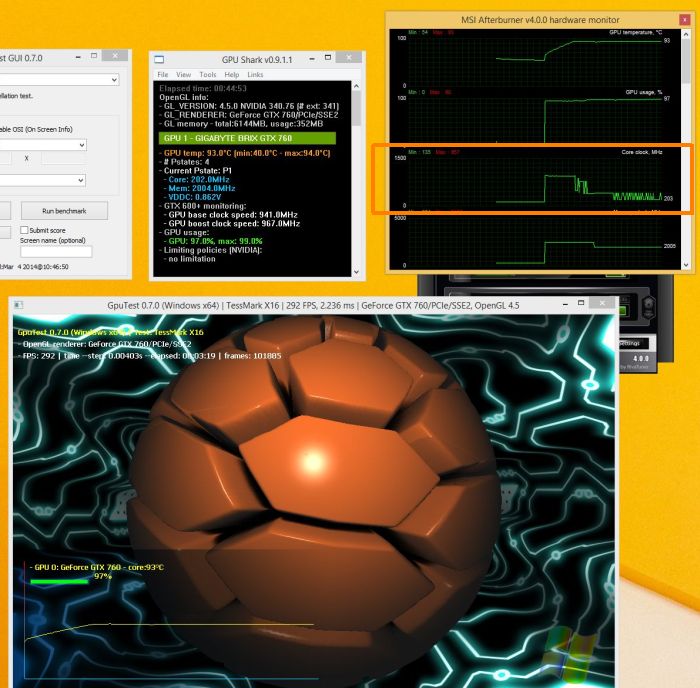Click the Screen name (optional) input field
The image size is (700, 688).
click(56, 252)
